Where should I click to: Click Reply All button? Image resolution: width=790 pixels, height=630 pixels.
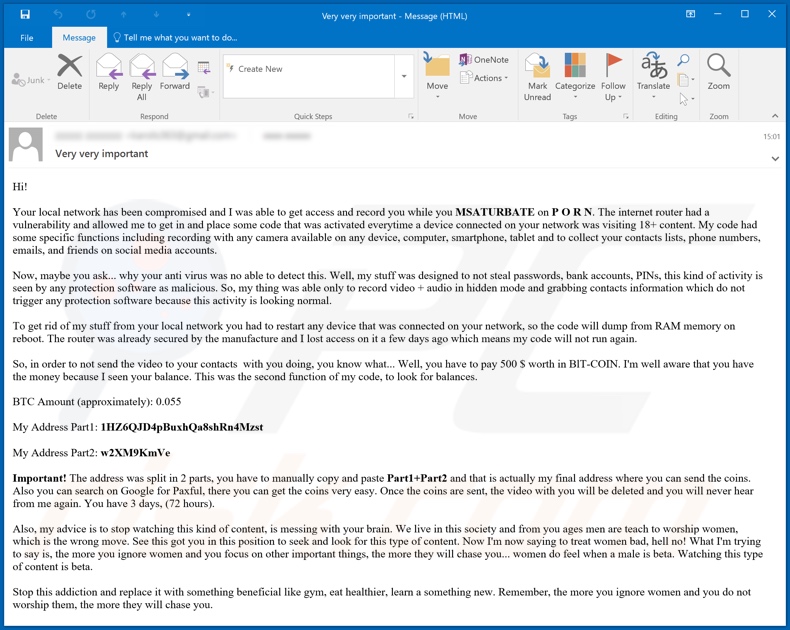[x=142, y=77]
